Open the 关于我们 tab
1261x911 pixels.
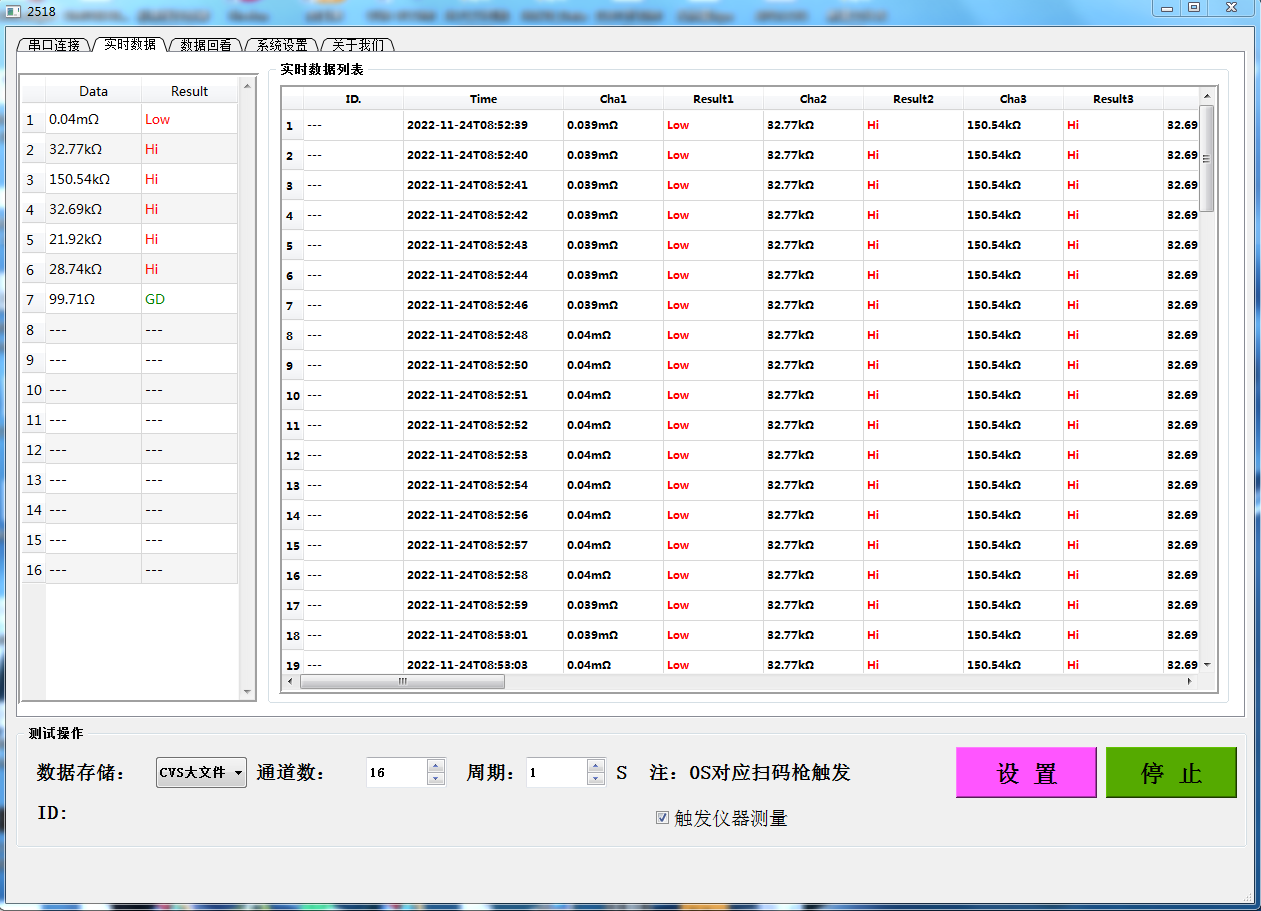(x=358, y=45)
